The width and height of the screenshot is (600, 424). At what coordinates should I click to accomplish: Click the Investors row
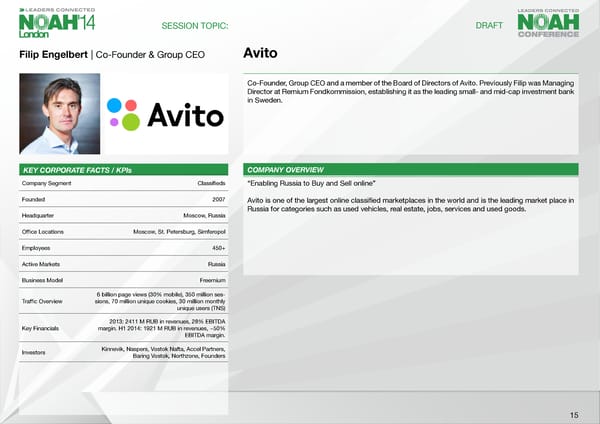pyautogui.click(x=124, y=351)
